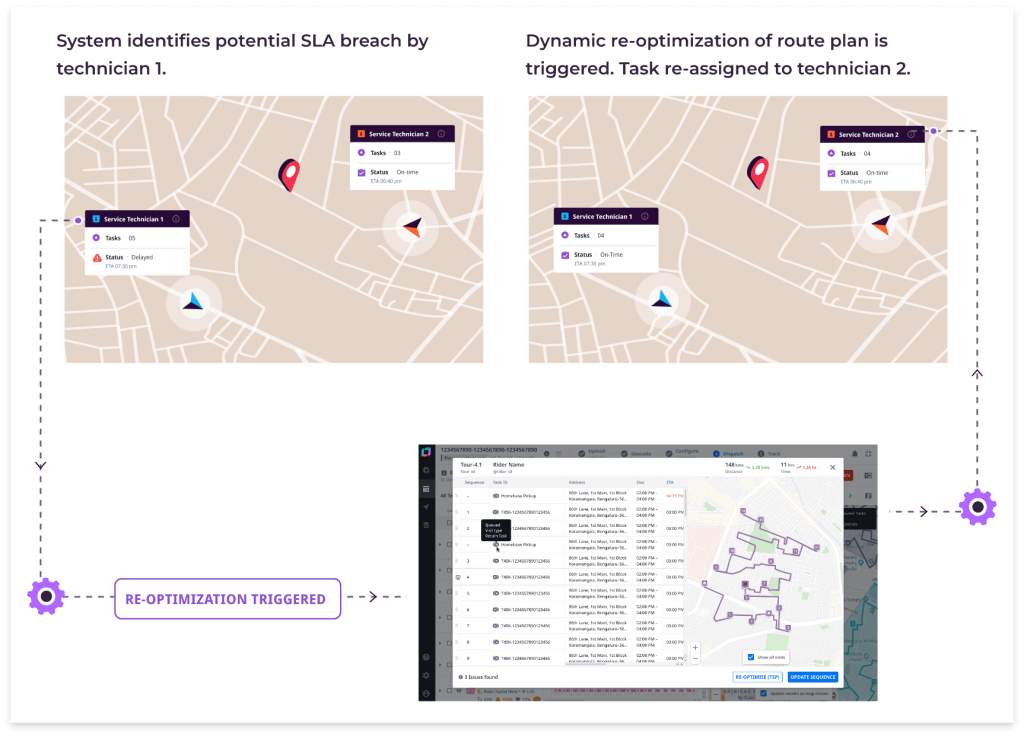Click info icon on left Service Technician 1 card
The width and height of the screenshot is (1024, 737).
176,219
